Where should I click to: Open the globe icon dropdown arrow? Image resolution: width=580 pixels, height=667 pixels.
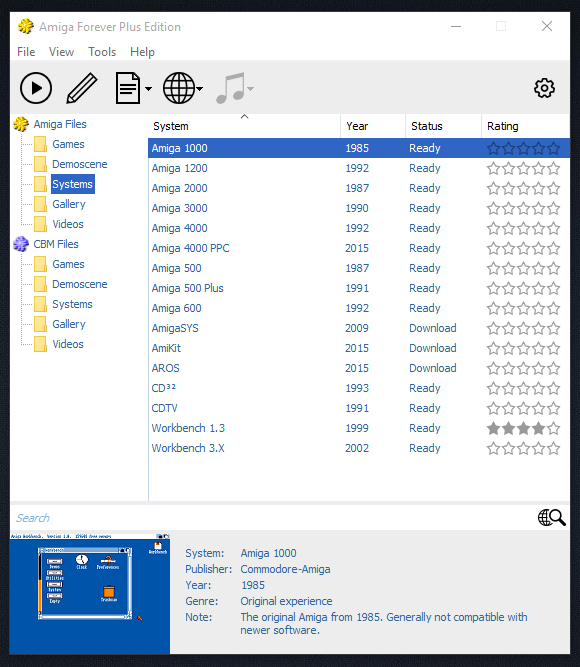(200, 89)
